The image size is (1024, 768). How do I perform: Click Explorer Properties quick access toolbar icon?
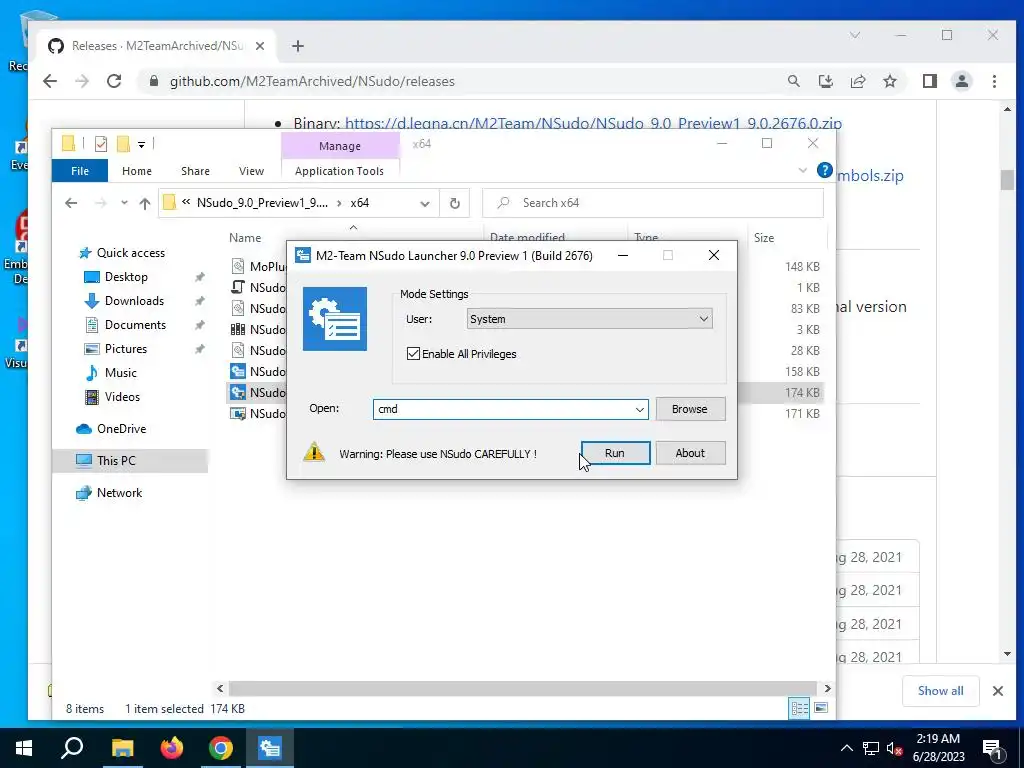pos(101,144)
